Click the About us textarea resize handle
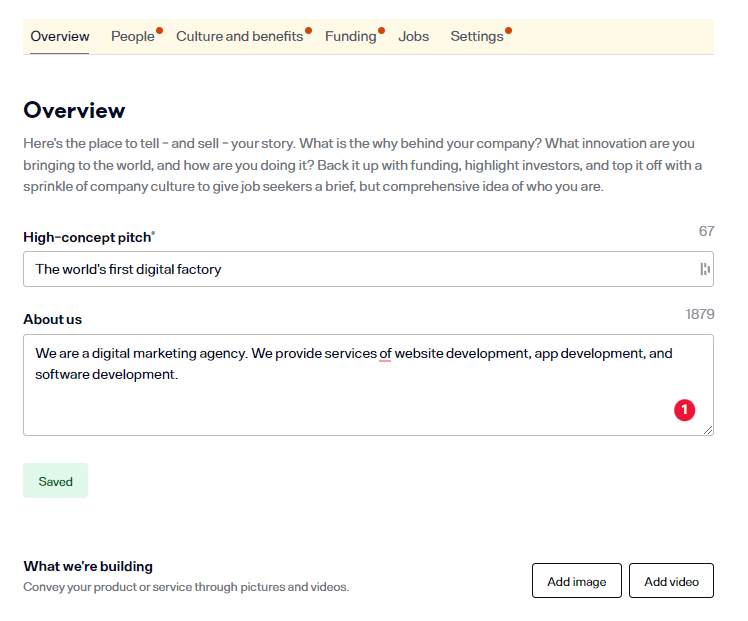748x621 pixels. click(x=708, y=429)
